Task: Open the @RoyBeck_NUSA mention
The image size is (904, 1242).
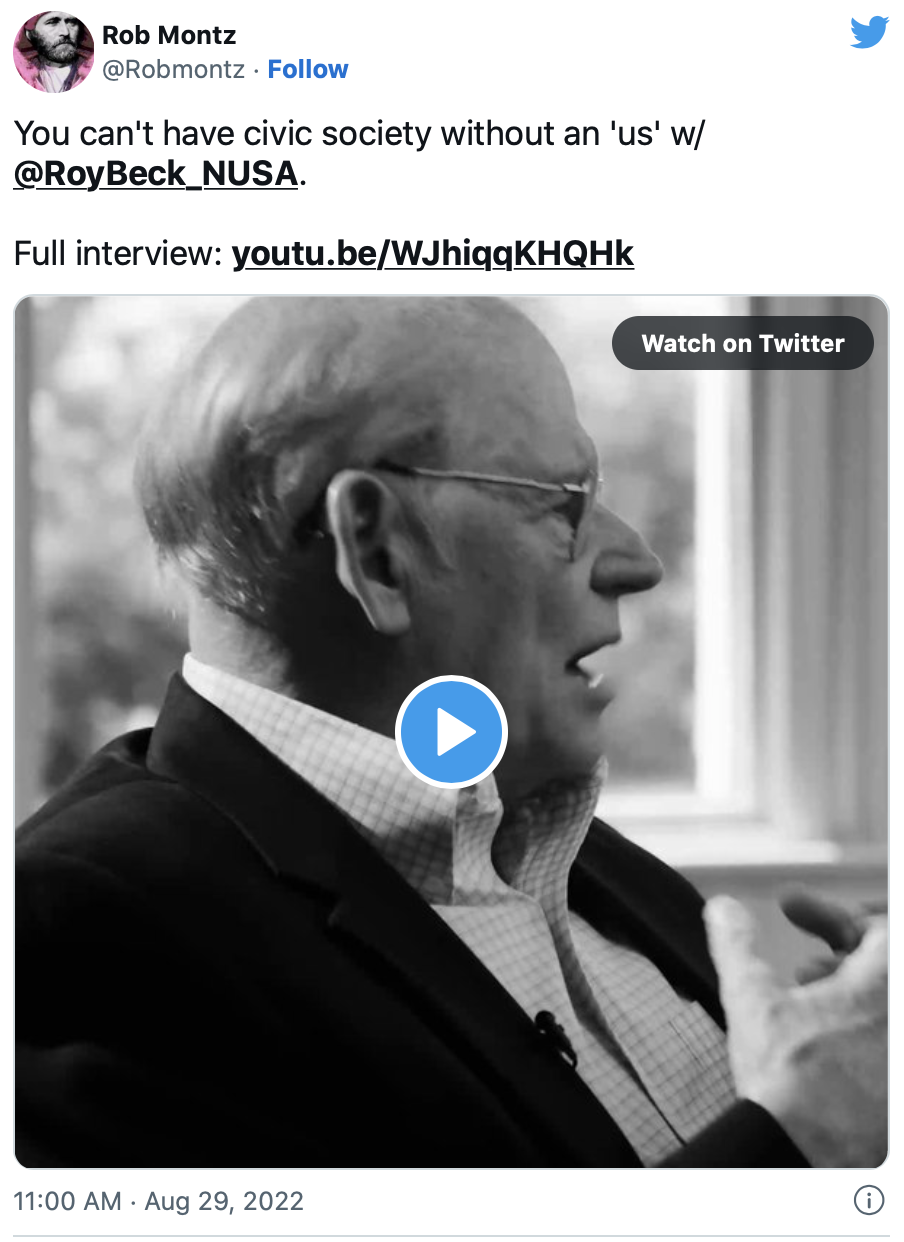Action: [x=156, y=173]
